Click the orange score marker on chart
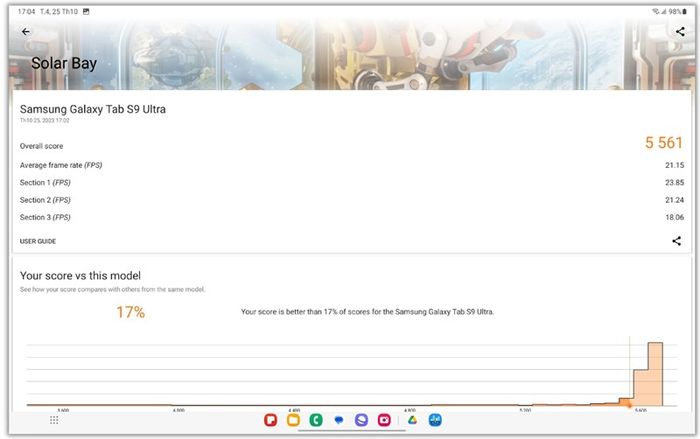The width and height of the screenshot is (700, 439). (629, 405)
